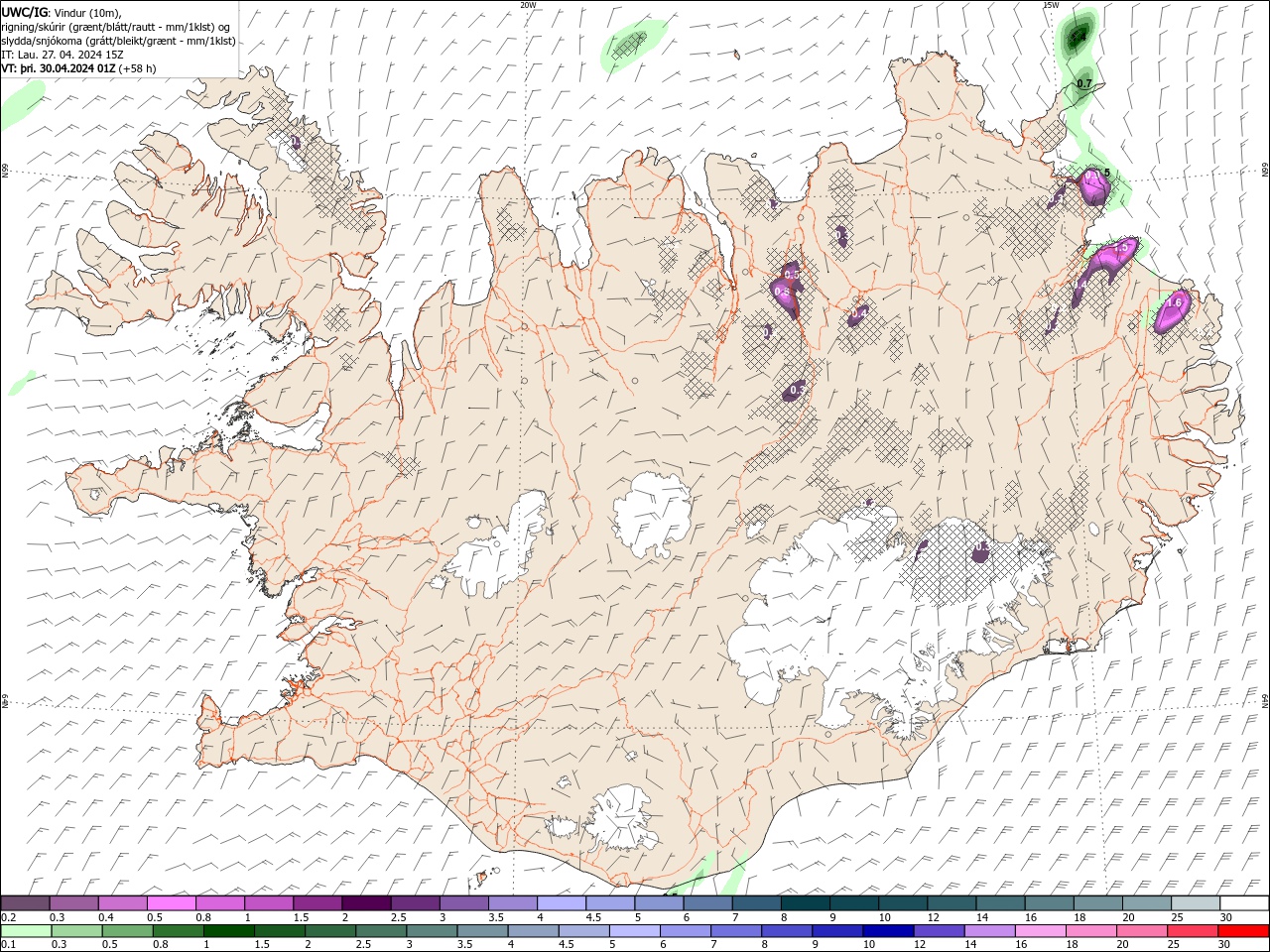Click the rain scale swatch between 2 and 2.5

click(330, 931)
